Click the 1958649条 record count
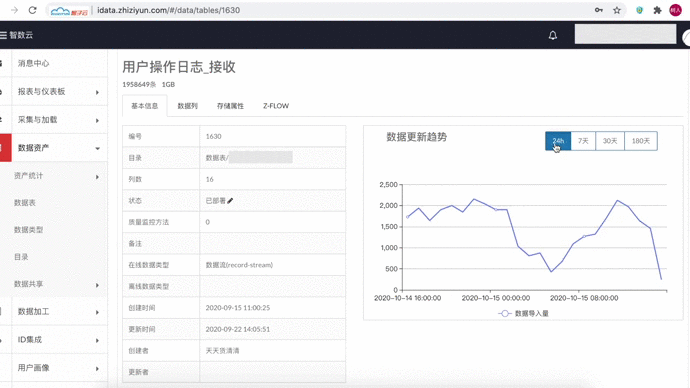 click(139, 84)
